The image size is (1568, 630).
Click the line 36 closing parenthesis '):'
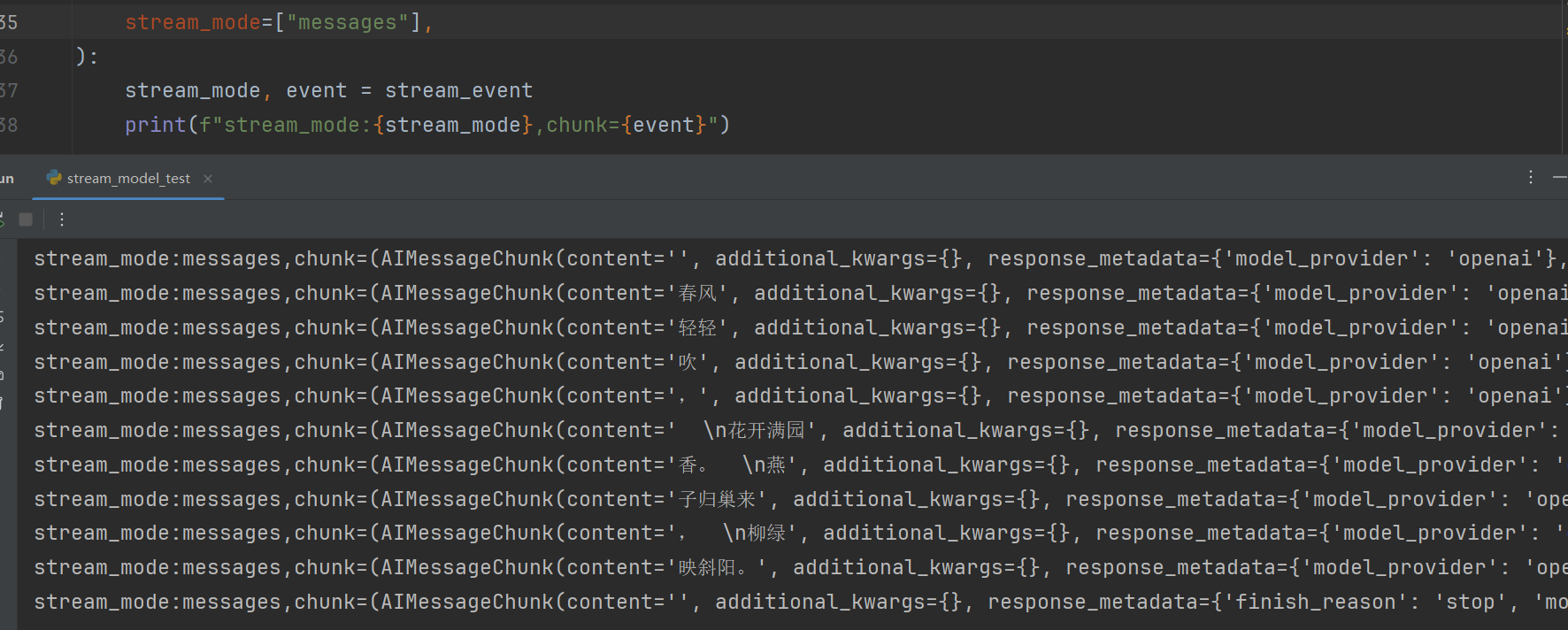click(x=87, y=57)
